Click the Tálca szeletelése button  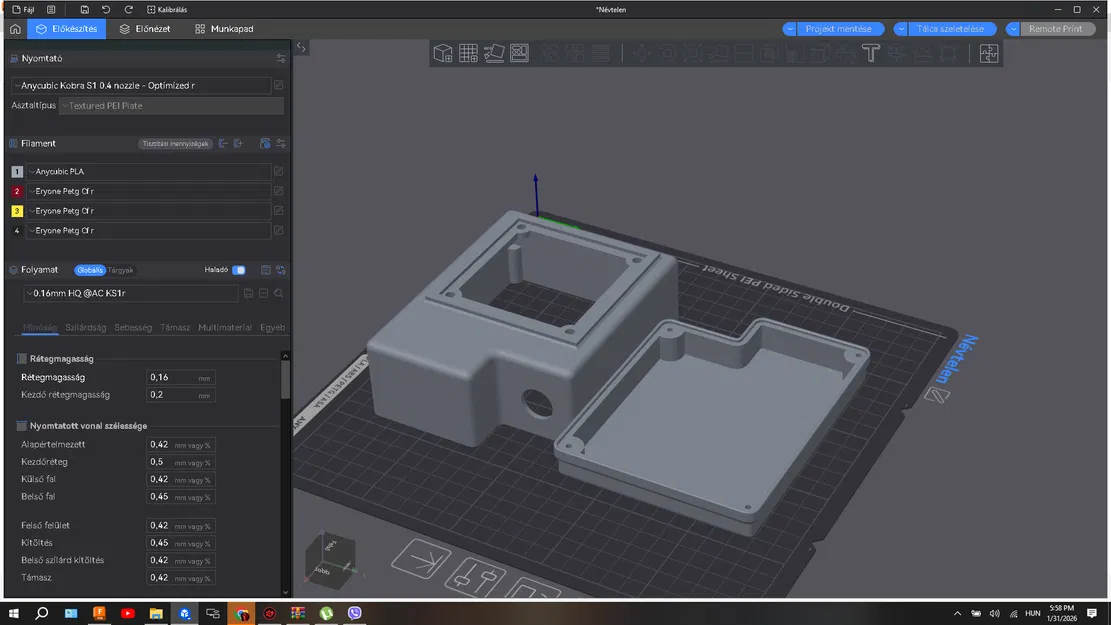950,29
